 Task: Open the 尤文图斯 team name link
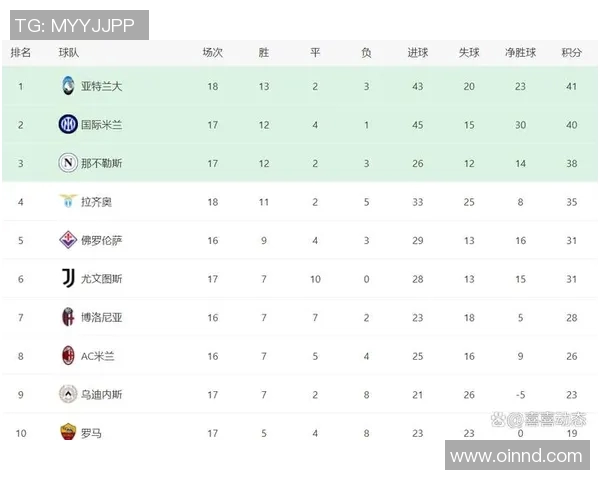(x=102, y=279)
